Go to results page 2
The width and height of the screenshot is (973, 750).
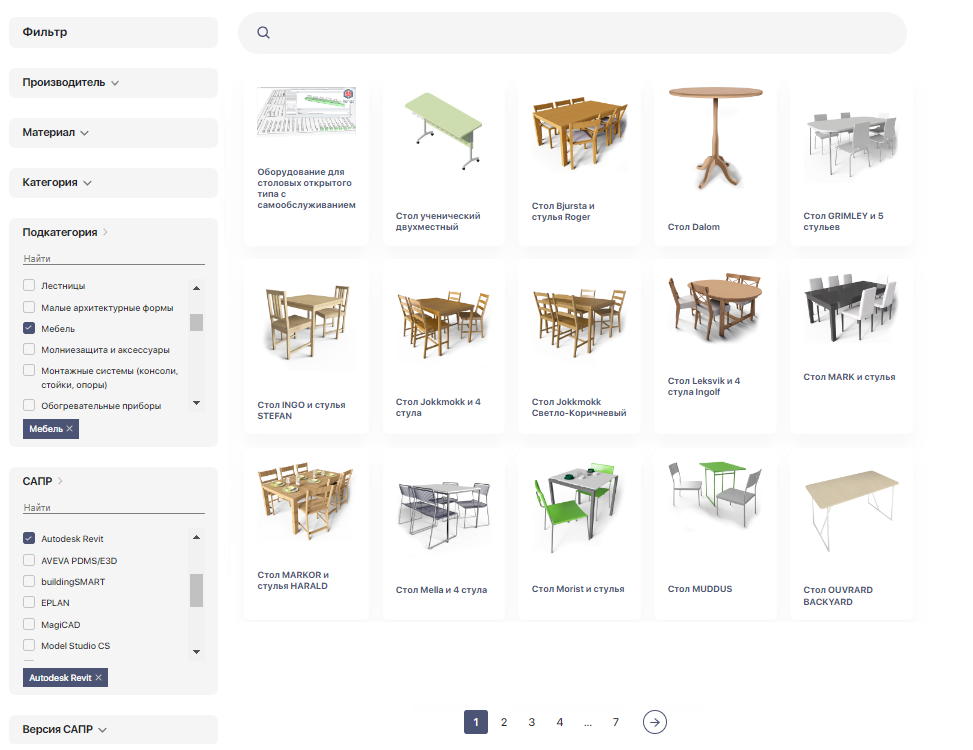pyautogui.click(x=504, y=722)
